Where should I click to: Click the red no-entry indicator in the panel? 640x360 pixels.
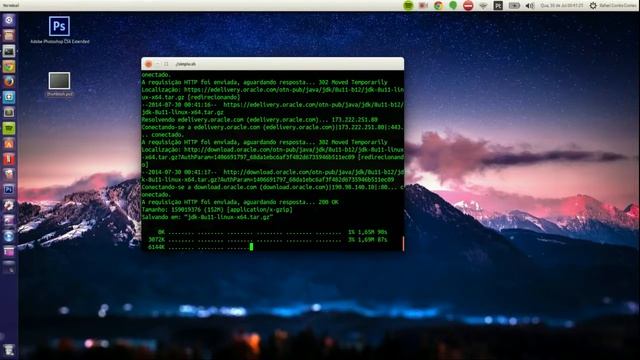click(468, 5)
